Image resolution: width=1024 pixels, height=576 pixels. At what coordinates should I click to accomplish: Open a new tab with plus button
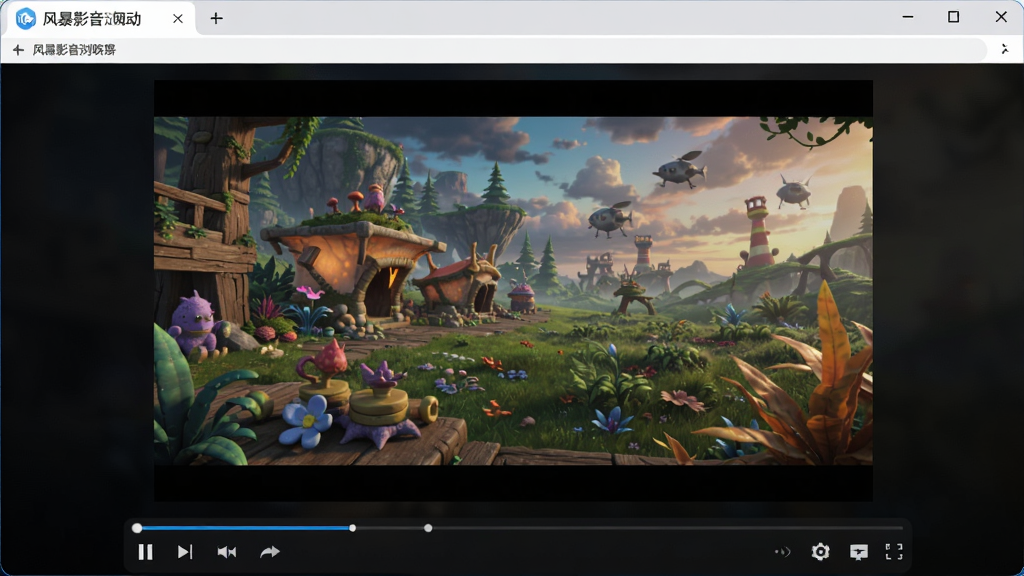click(x=216, y=18)
